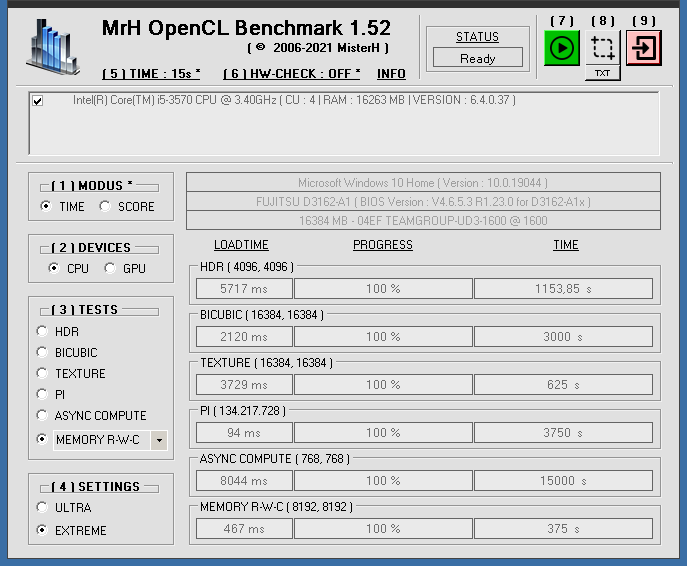Viewport: 687px width, 566px height.
Task: Choose CPU under Devices
Action: point(53,268)
